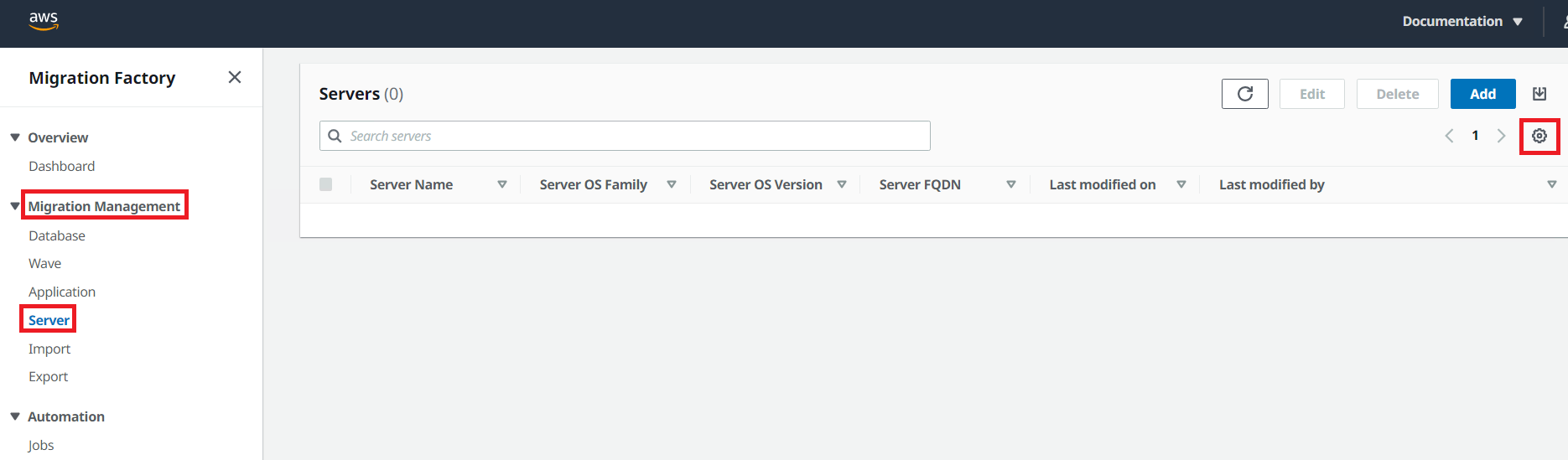Open Jobs under Automation
1568x460 pixels.
point(41,445)
